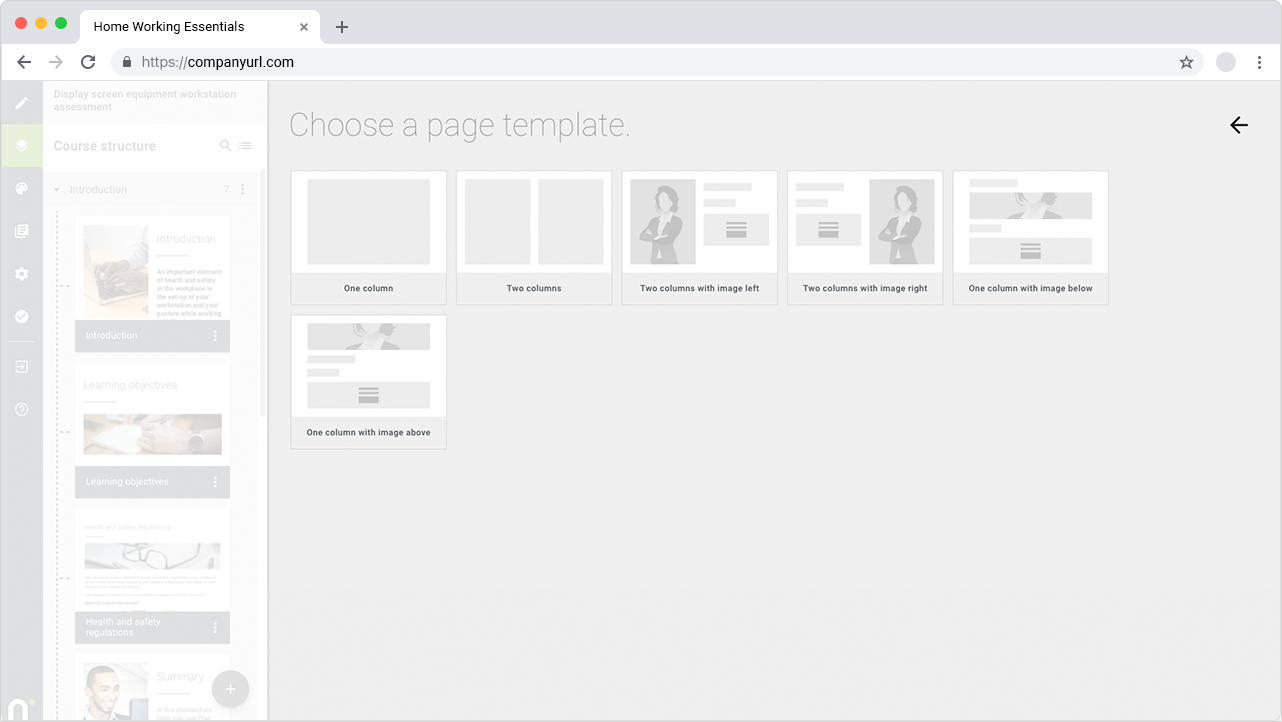The image size is (1282, 722).
Task: Open the settings gear icon
Action: tap(21, 274)
